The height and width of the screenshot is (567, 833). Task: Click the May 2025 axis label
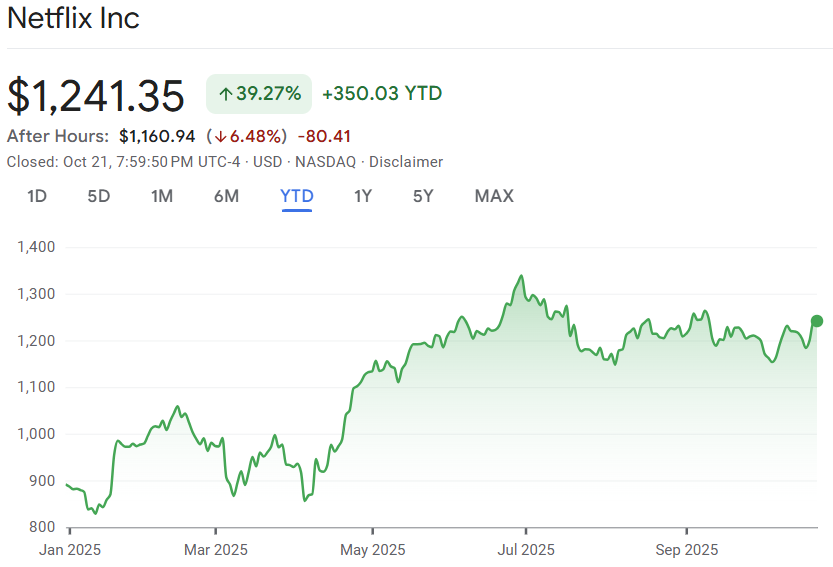(x=373, y=550)
